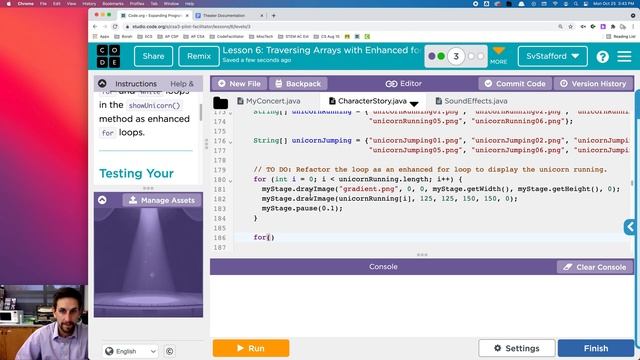The height and width of the screenshot is (360, 640).
Task: Click the instructions panel scrollbar
Action: pyautogui.click(x=200, y=112)
